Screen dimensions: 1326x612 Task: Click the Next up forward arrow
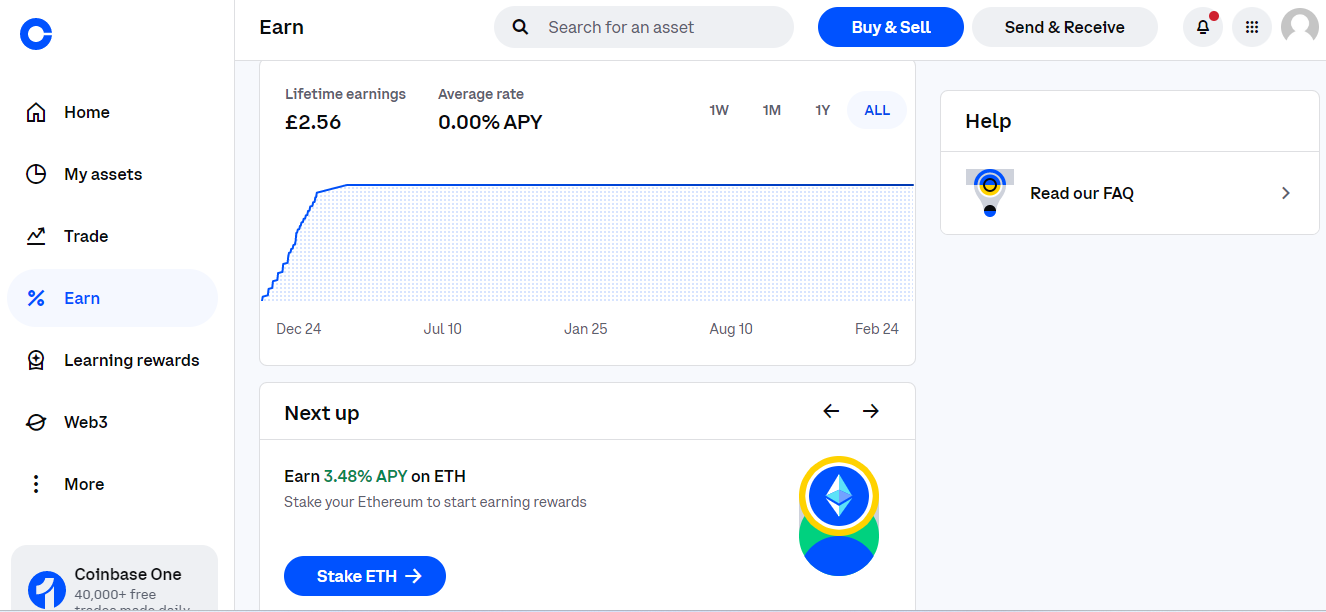870,411
